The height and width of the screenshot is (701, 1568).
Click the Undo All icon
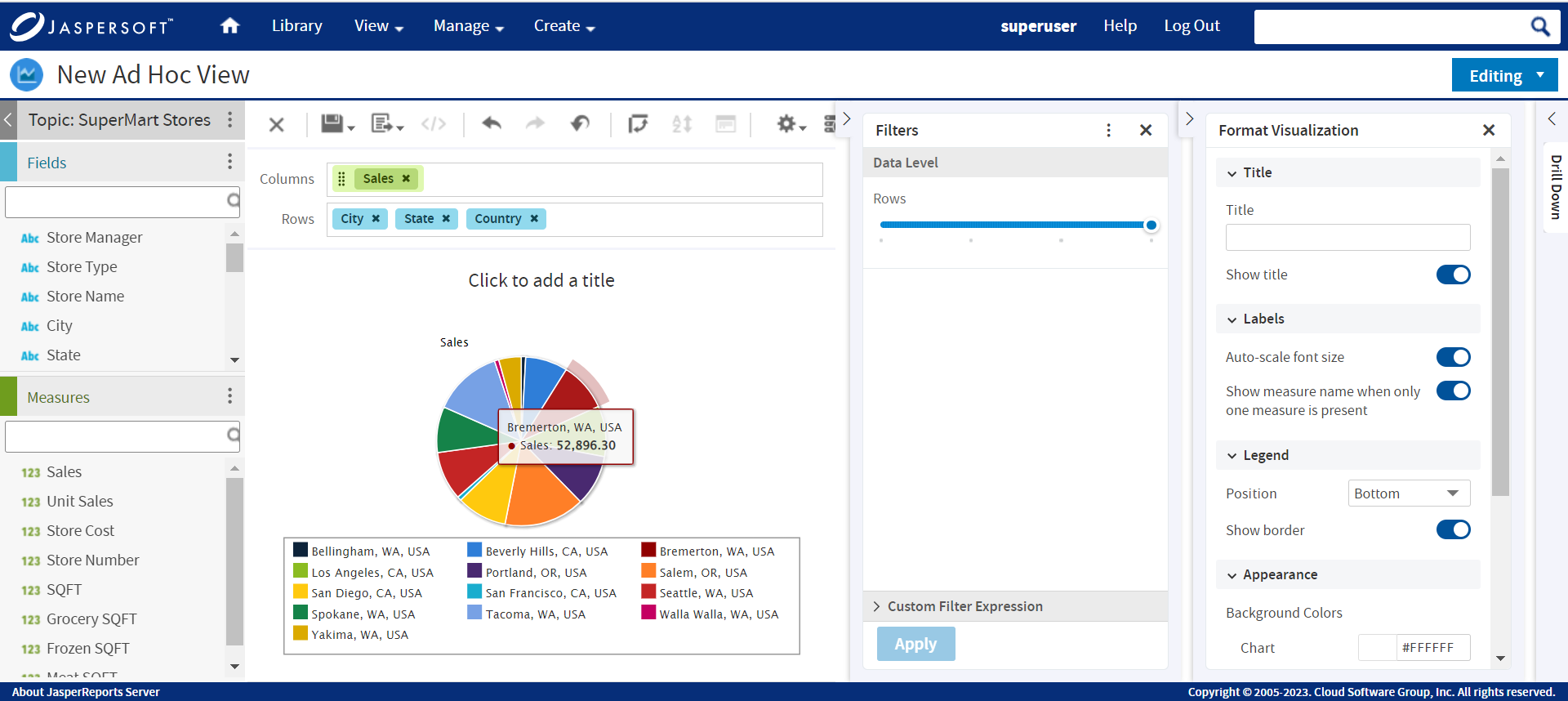[580, 123]
